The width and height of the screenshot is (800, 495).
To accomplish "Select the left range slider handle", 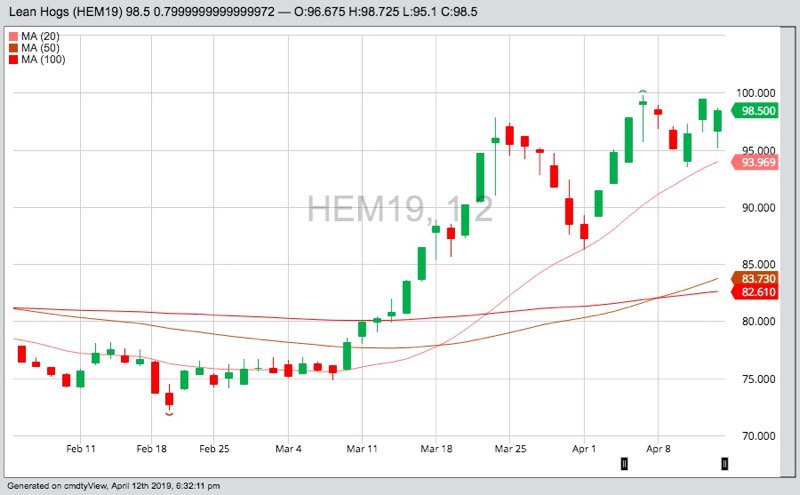I will 623,463.
